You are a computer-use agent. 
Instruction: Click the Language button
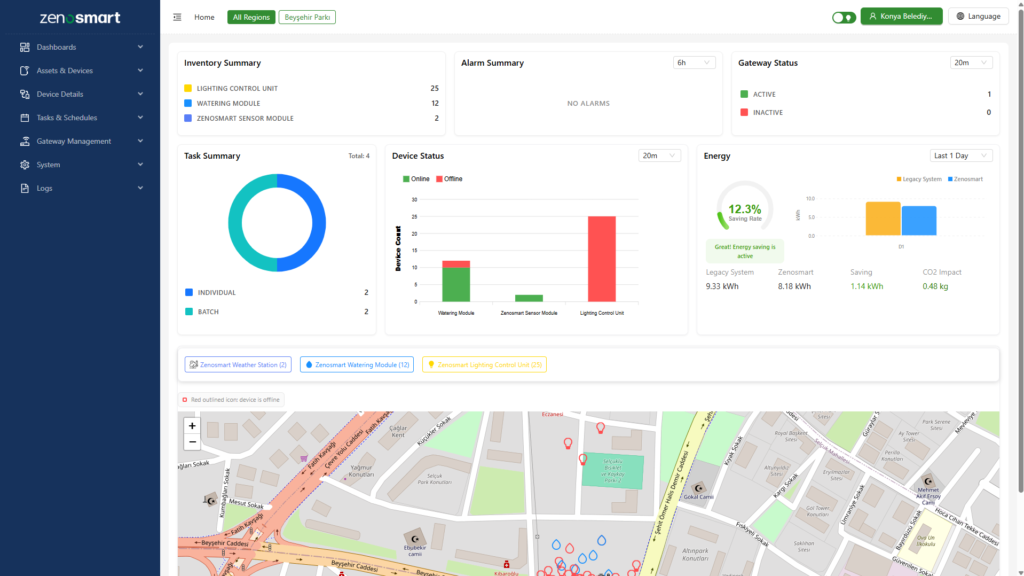(978, 16)
